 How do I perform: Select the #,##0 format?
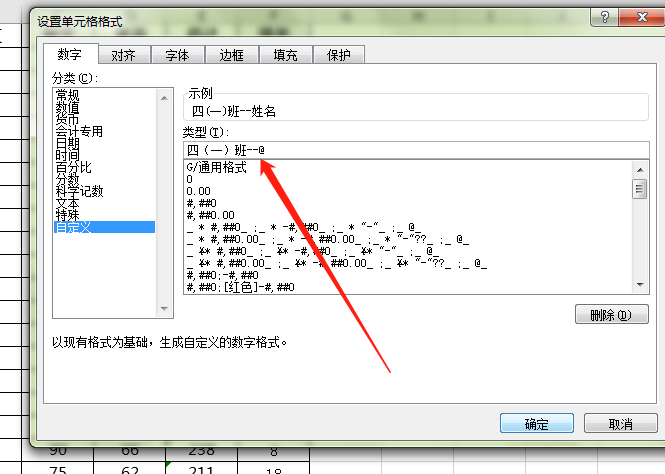tap(408, 203)
